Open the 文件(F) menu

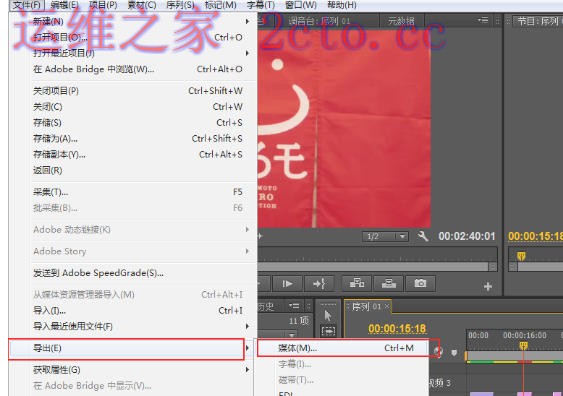(x=27, y=5)
